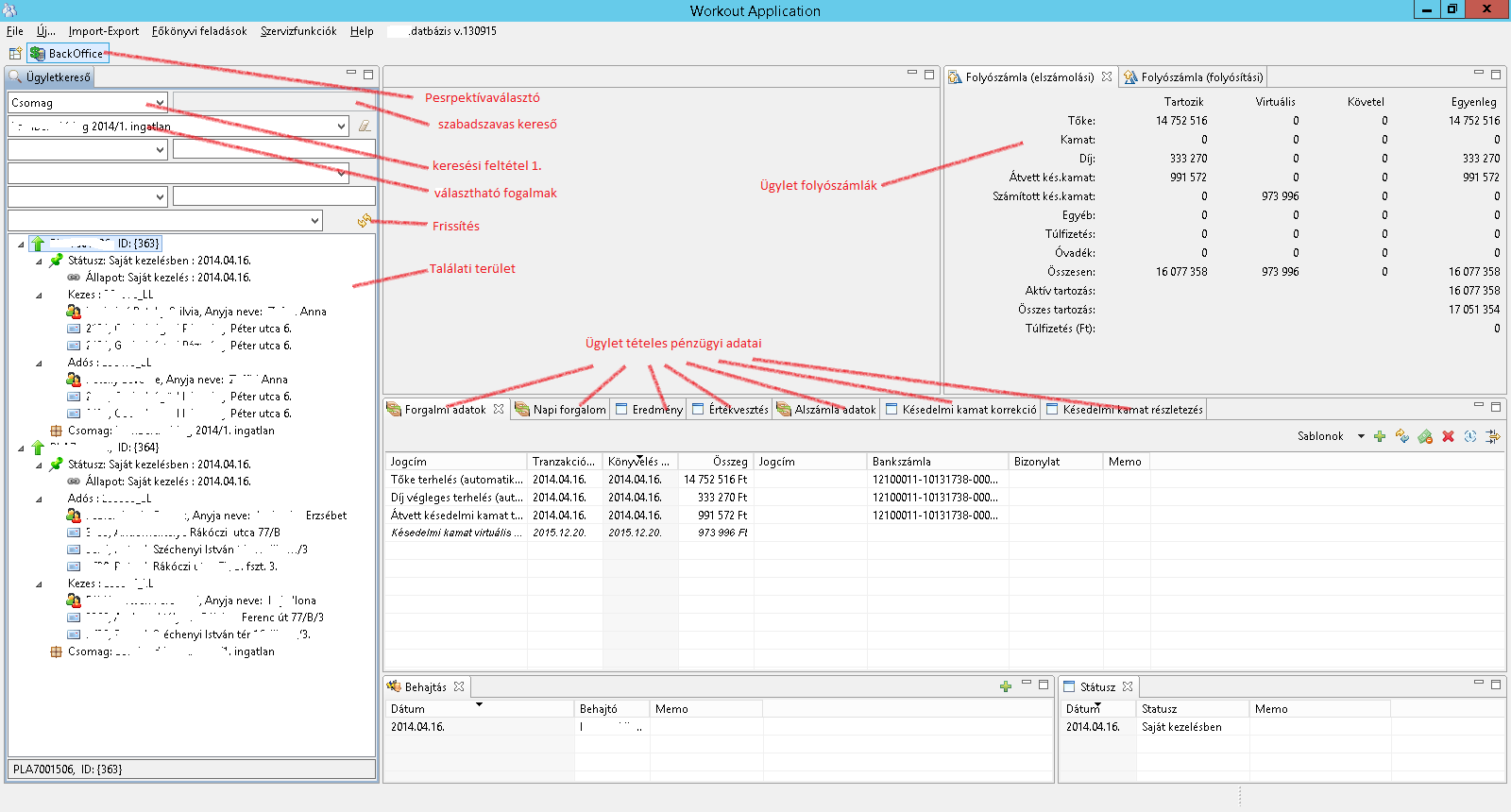This screenshot has width=1511, height=812.
Task: Click status bar text PLA7001506, ID: {363}
Action: click(x=68, y=770)
